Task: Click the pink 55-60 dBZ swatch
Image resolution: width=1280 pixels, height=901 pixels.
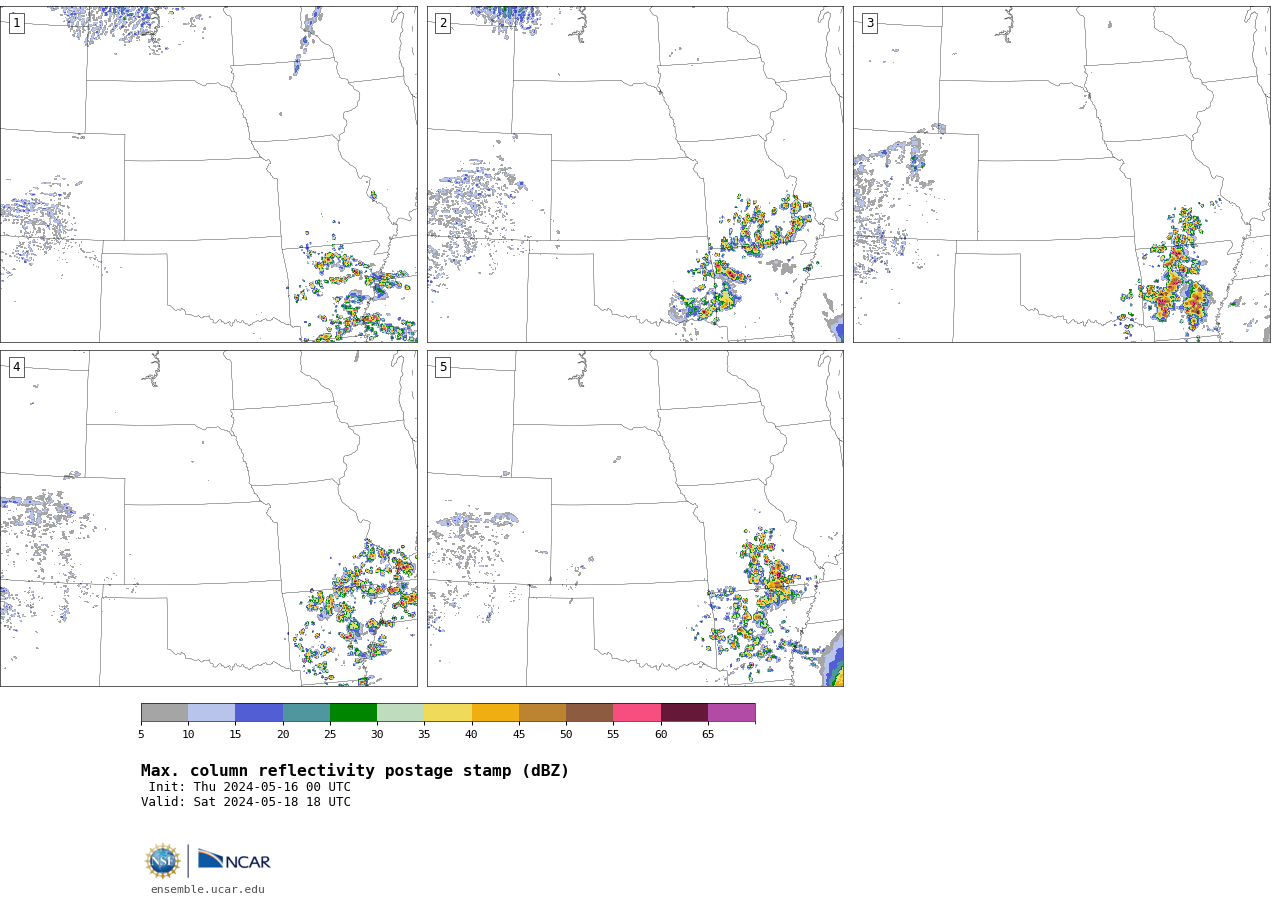Action: 637,713
